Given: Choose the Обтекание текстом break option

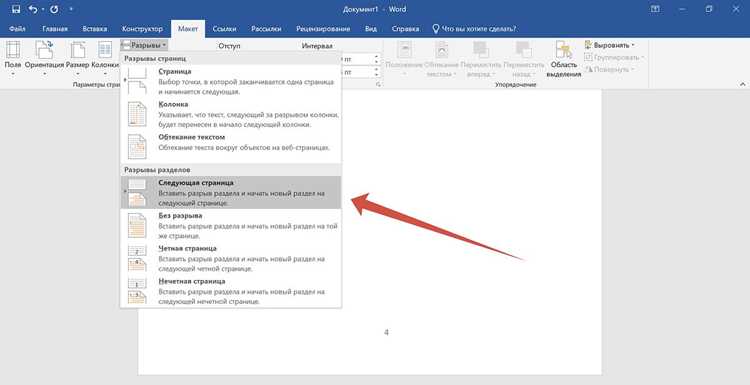Looking at the screenshot, I should pyautogui.click(x=231, y=147).
